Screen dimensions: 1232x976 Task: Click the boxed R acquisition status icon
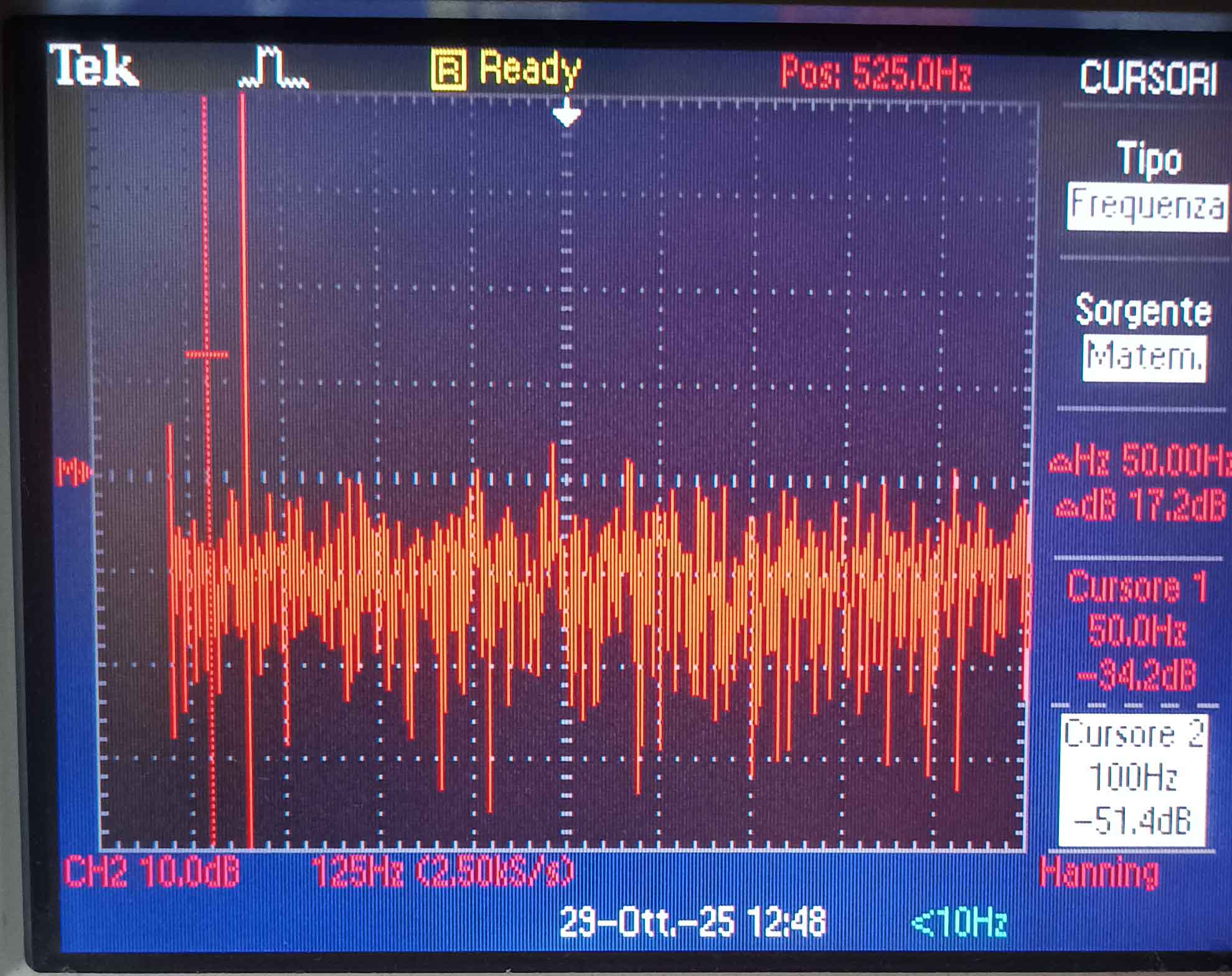448,70
